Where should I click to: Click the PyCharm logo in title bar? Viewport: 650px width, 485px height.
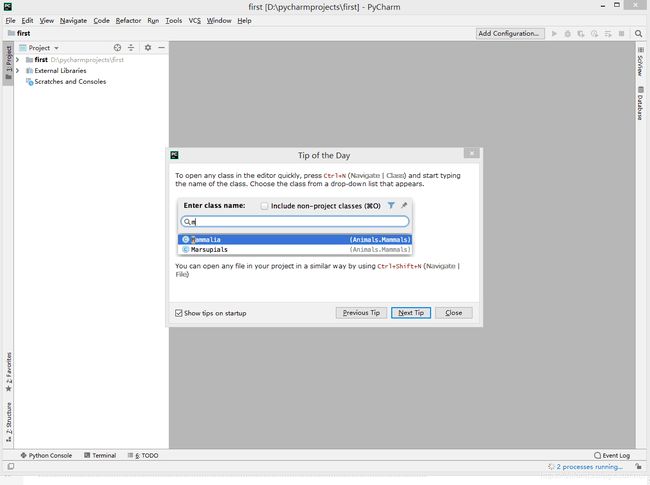[8, 7]
